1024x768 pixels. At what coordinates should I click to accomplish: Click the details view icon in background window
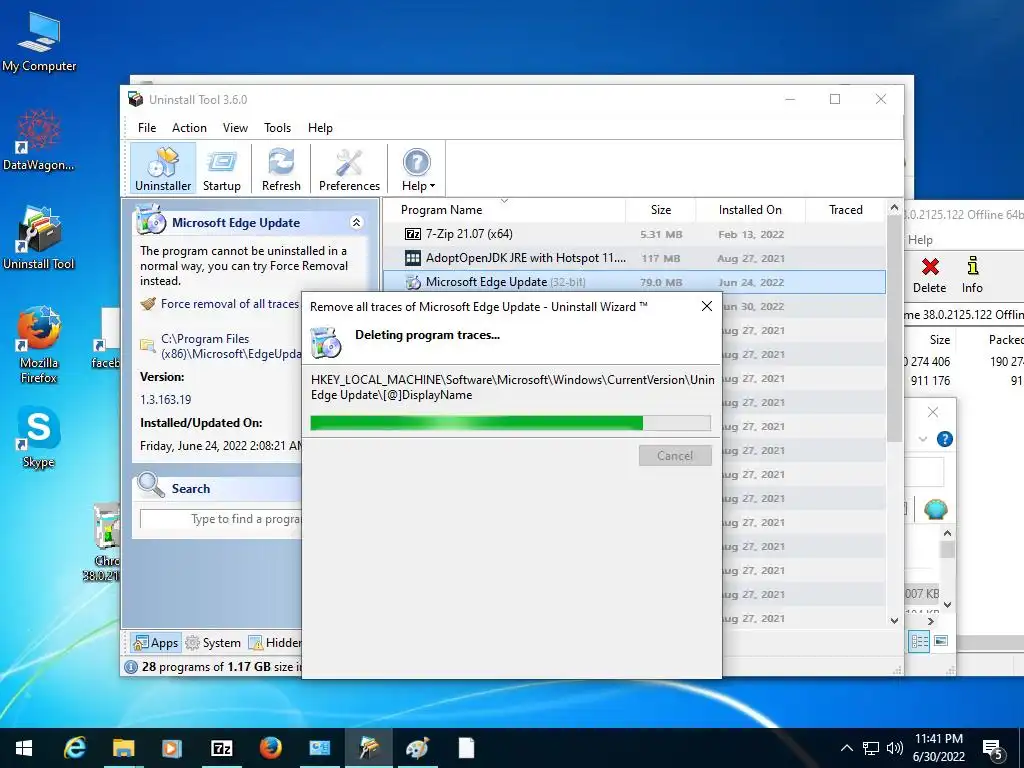click(x=920, y=641)
